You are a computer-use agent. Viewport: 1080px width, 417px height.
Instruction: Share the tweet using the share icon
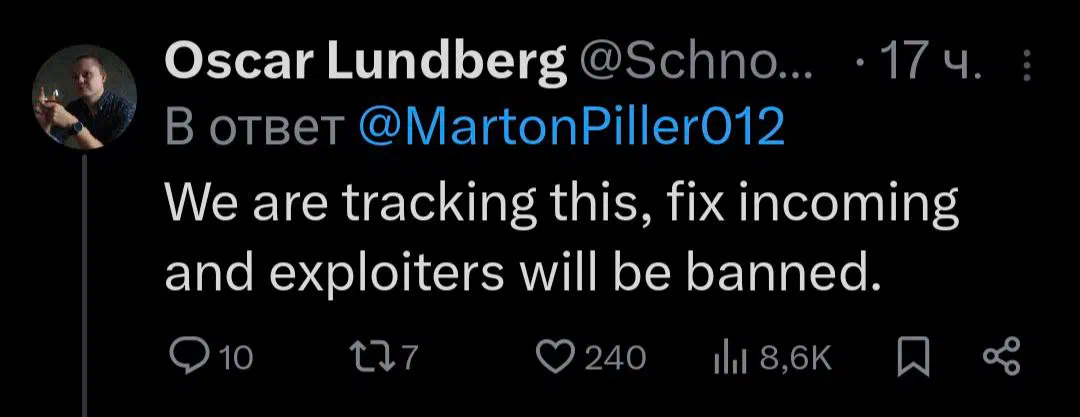point(1001,358)
